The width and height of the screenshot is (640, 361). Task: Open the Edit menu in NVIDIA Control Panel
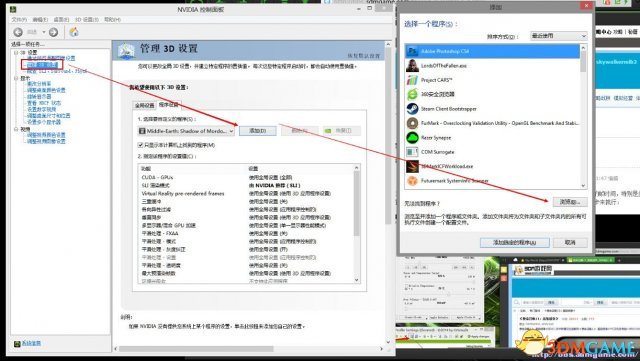pos(40,19)
